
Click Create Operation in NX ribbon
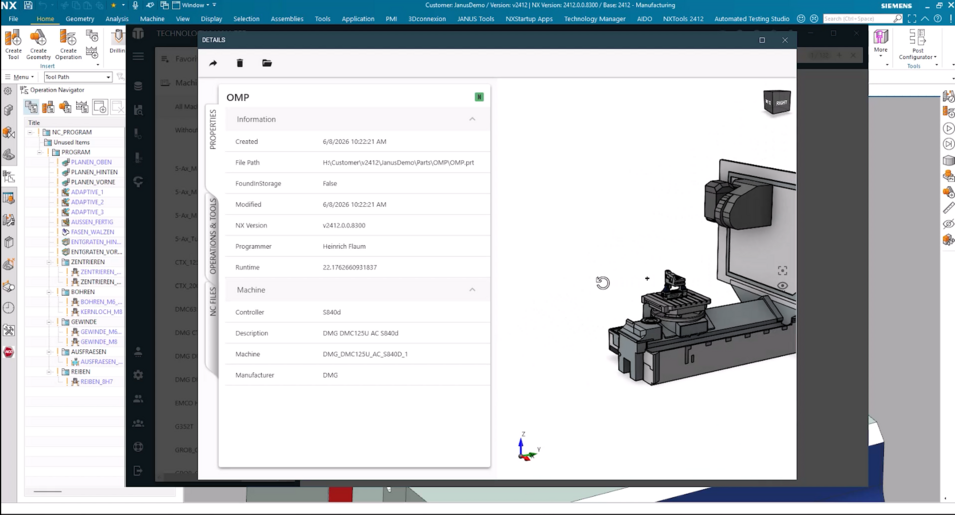tap(68, 45)
